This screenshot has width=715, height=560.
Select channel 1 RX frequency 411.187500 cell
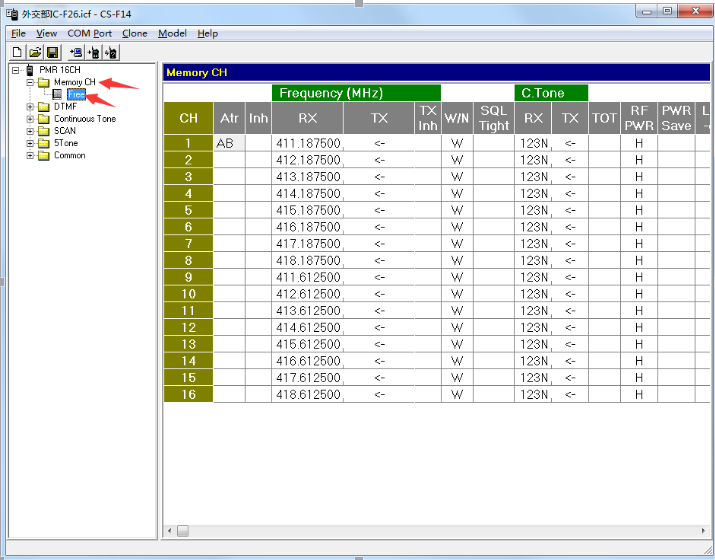[x=308, y=143]
